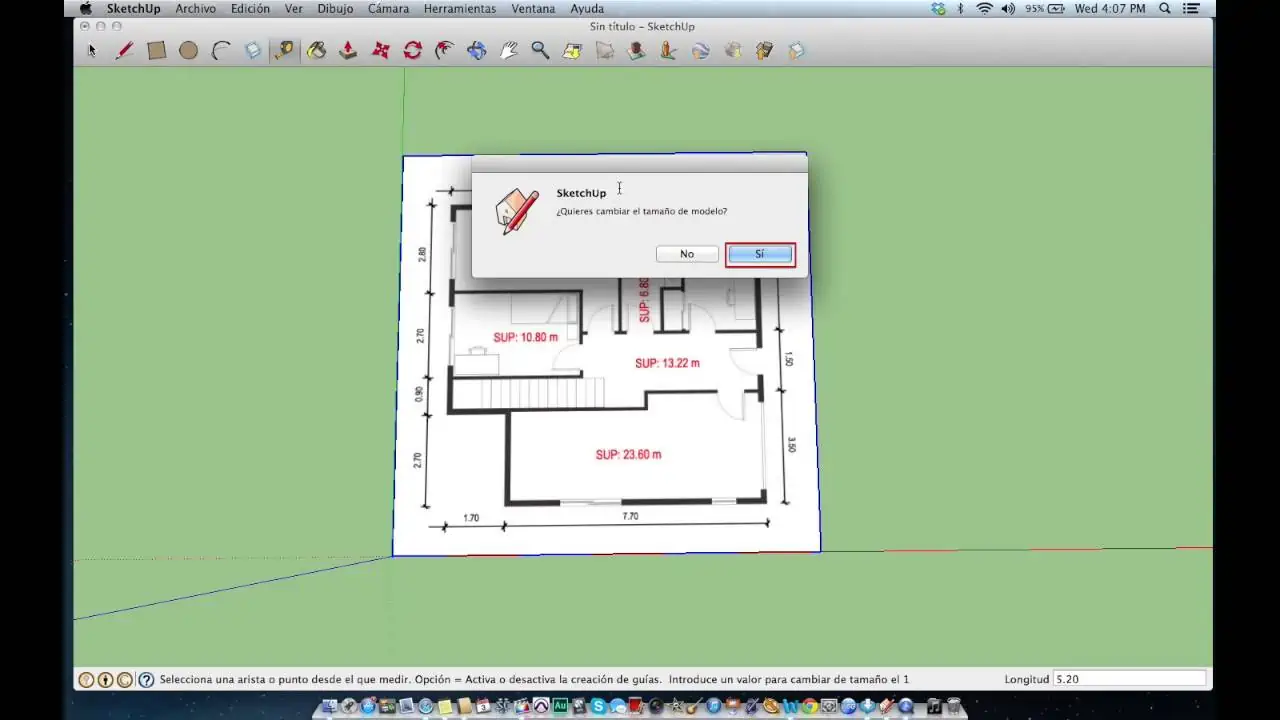
Task: Click the No button in dialog
Action: pyautogui.click(x=687, y=254)
